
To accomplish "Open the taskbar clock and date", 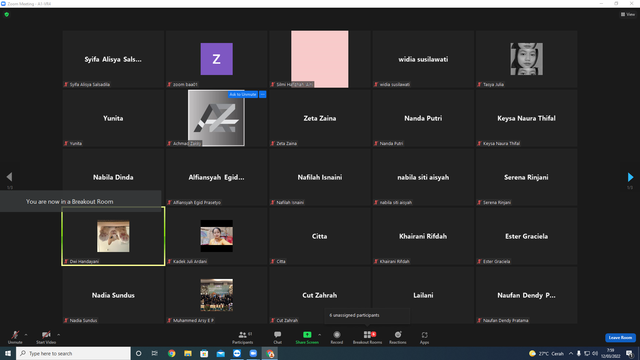I will (611, 353).
